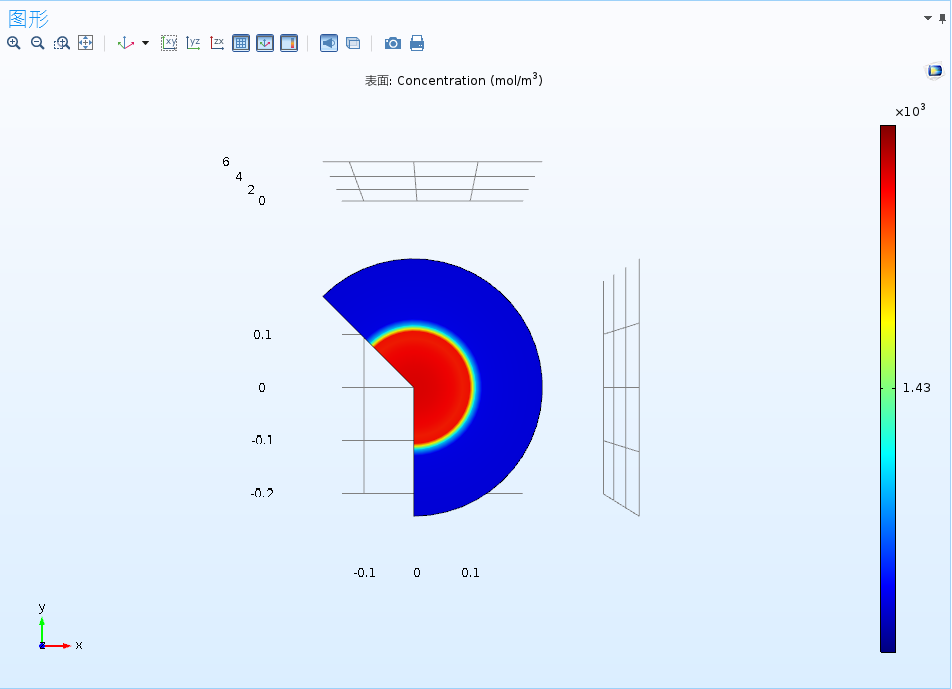Go to default 3D view
The height and width of the screenshot is (689, 952).
point(126,43)
